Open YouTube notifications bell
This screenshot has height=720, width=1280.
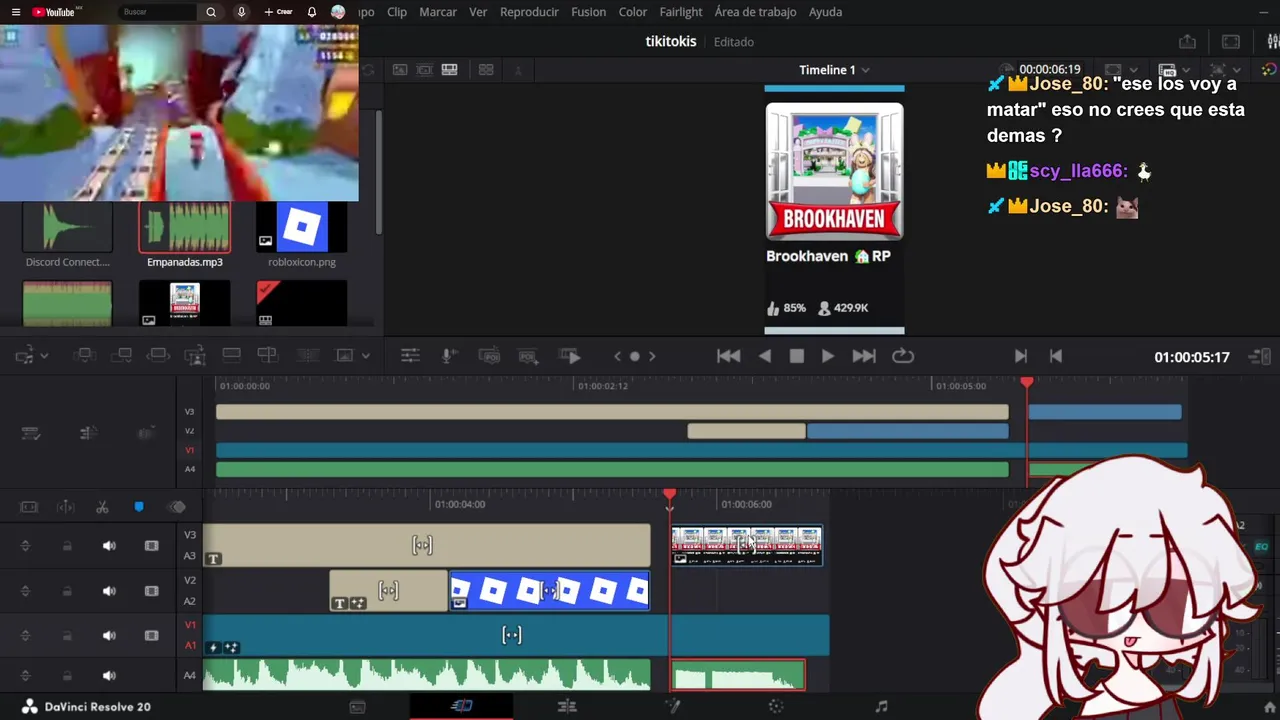coord(312,12)
